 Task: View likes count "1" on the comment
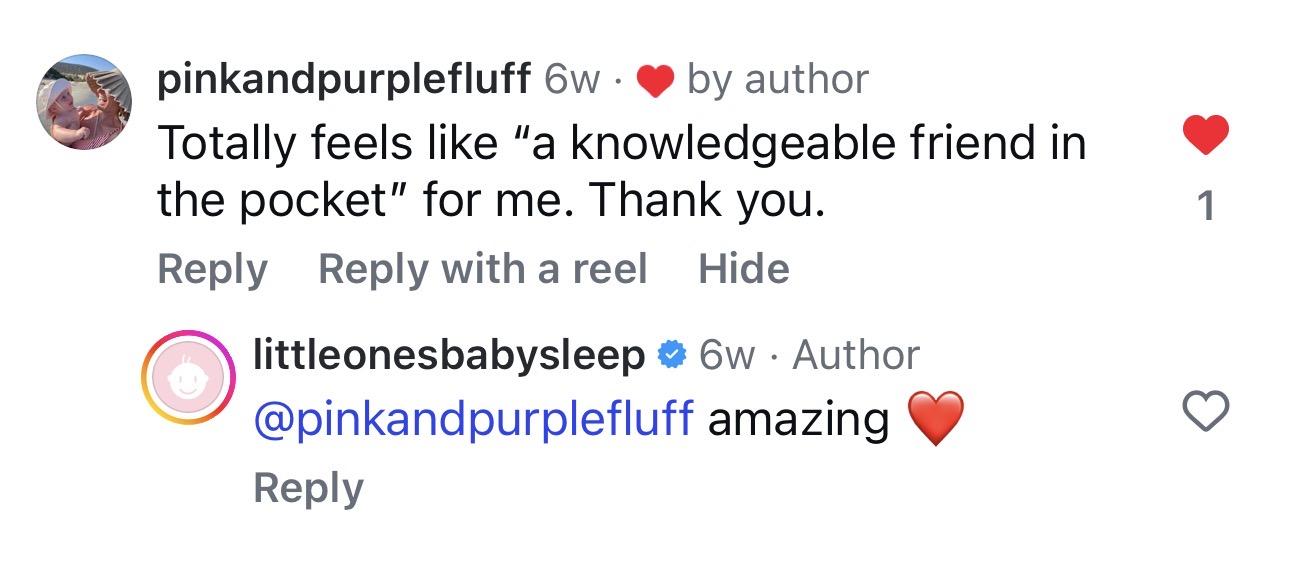pyautogui.click(x=1206, y=206)
